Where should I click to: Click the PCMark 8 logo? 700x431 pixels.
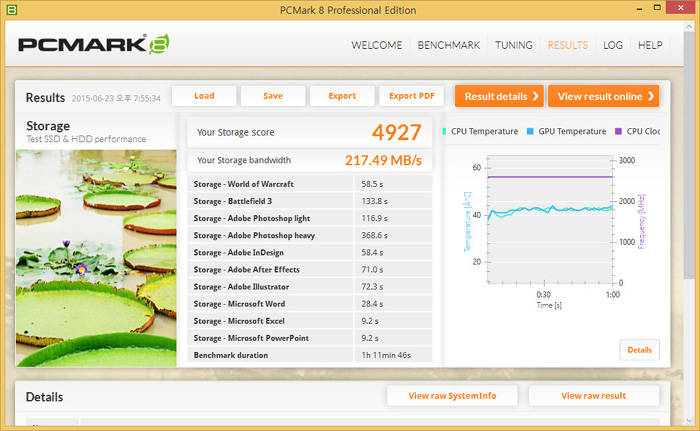click(94, 44)
